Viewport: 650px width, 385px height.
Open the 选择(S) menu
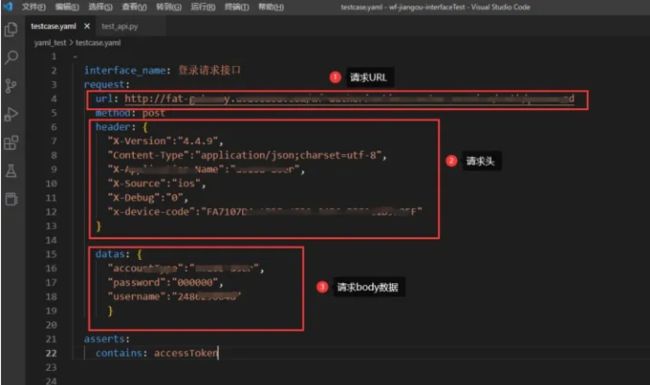coord(101,7)
